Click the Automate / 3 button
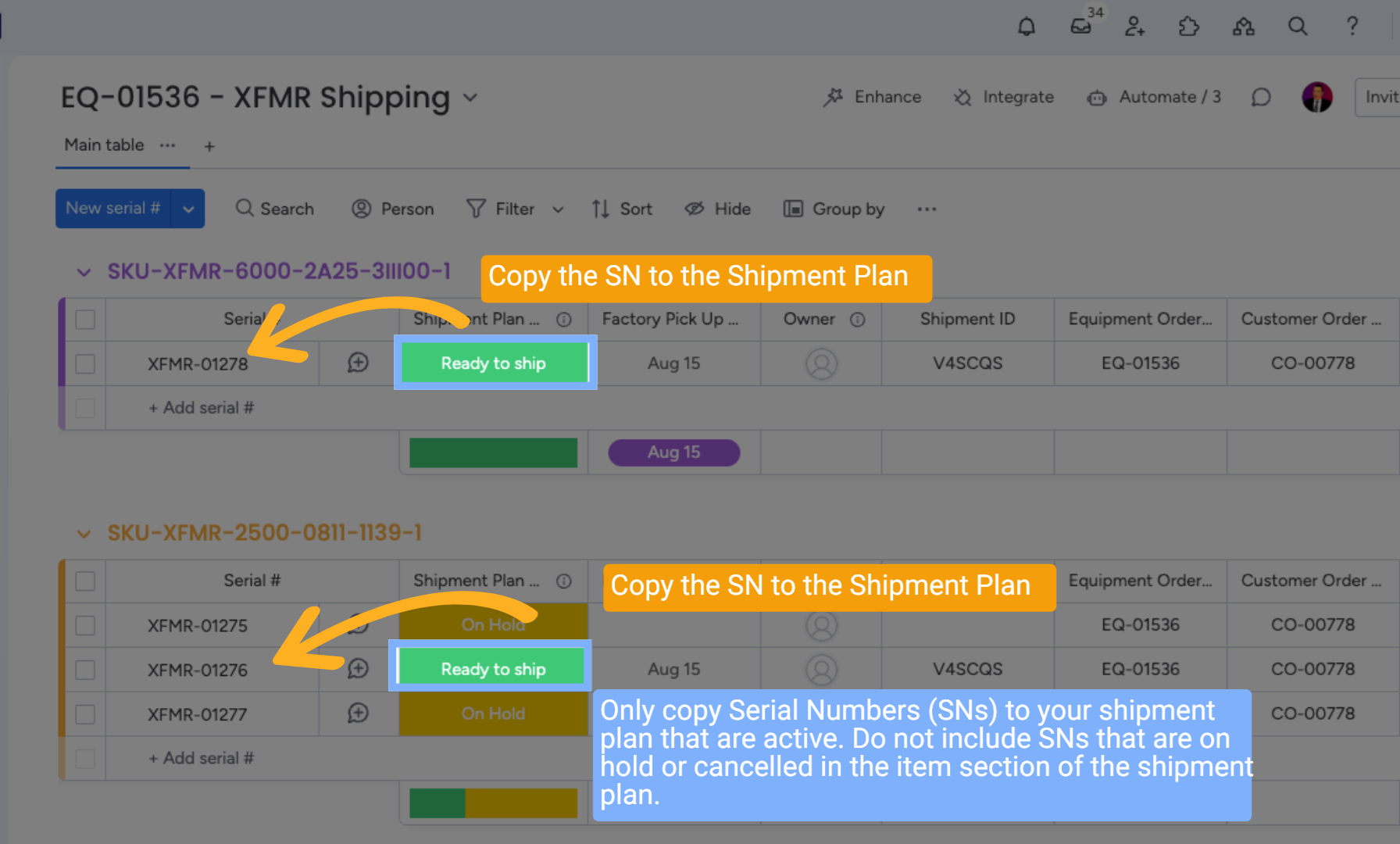1400x844 pixels. [x=1154, y=97]
